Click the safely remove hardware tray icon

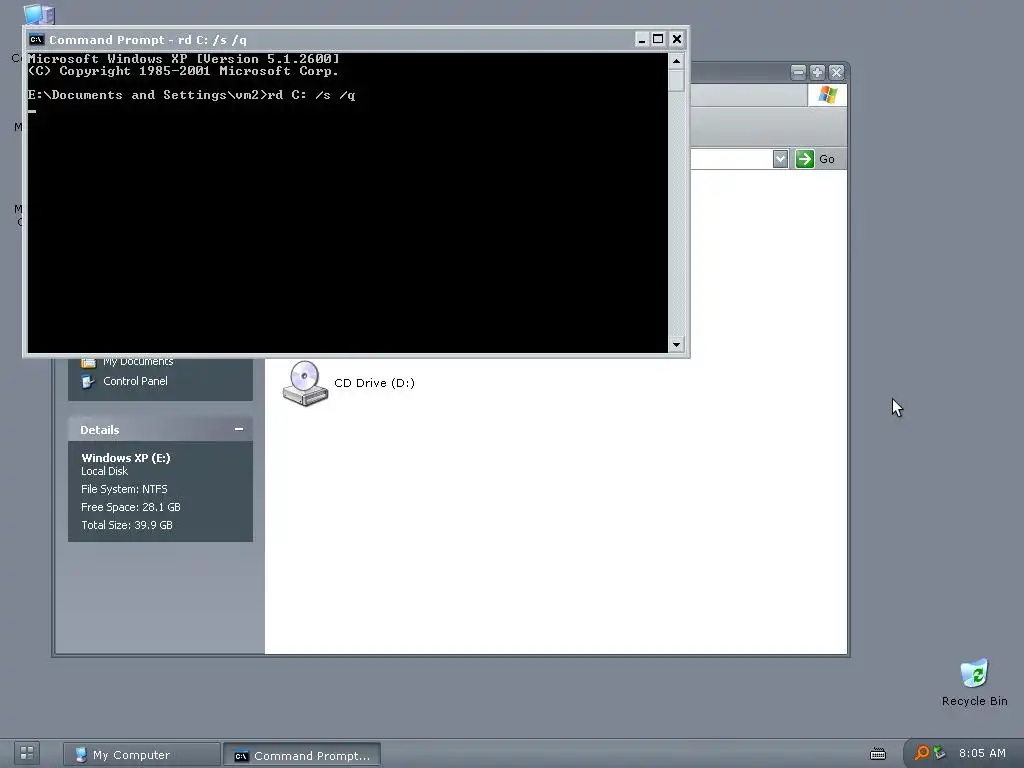[939, 753]
